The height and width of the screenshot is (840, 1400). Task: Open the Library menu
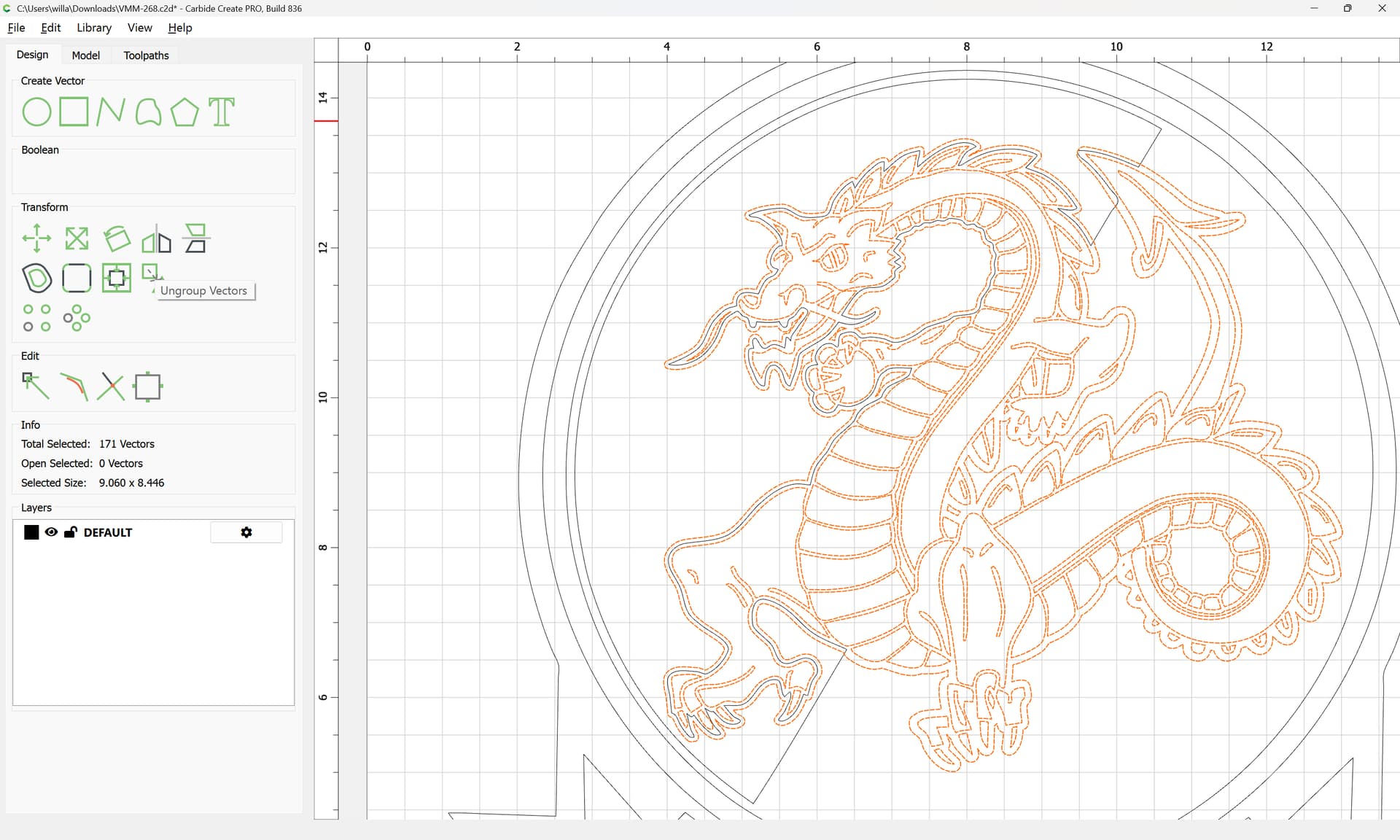point(94,28)
